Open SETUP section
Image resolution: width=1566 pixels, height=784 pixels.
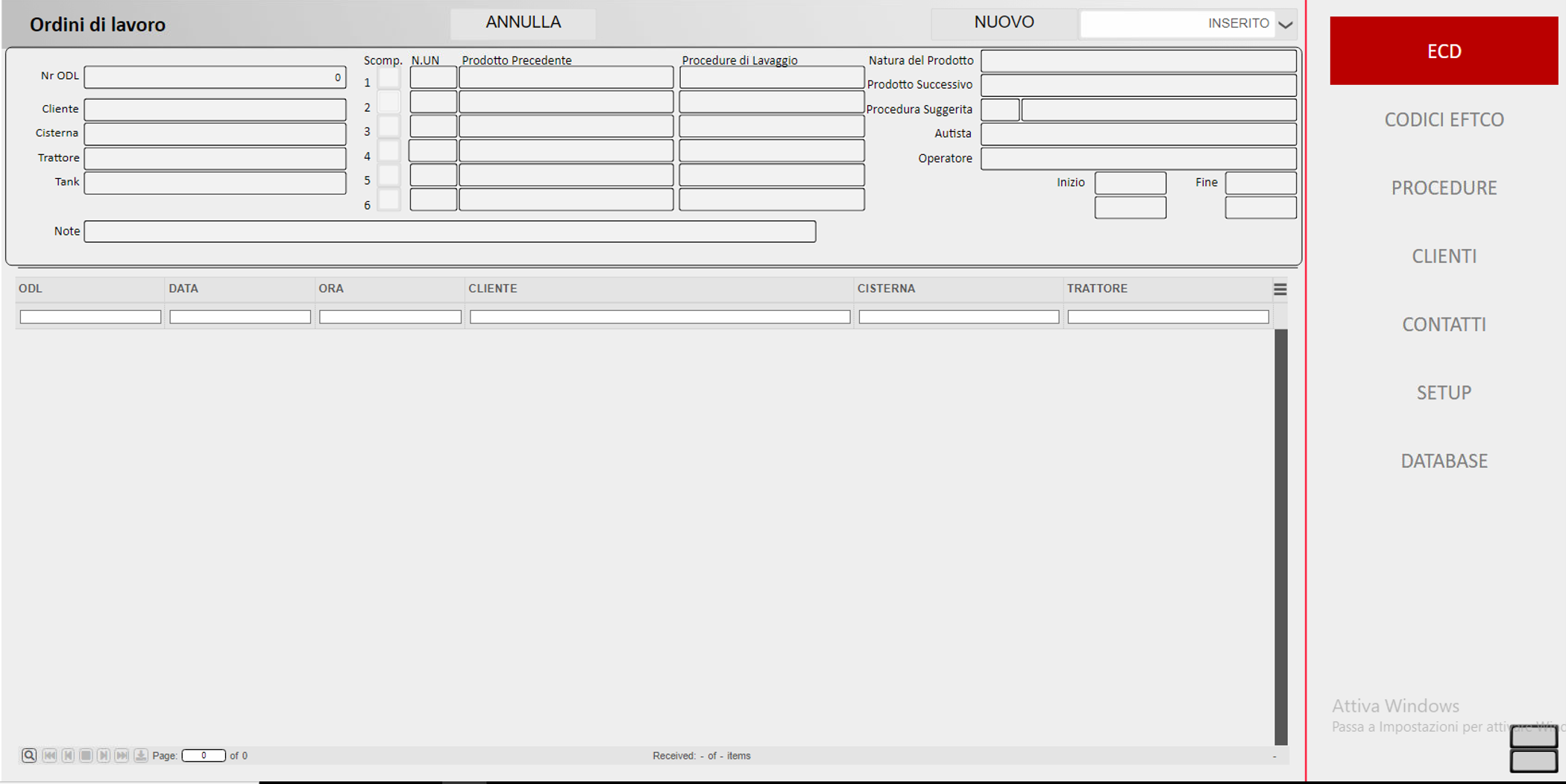(1444, 393)
